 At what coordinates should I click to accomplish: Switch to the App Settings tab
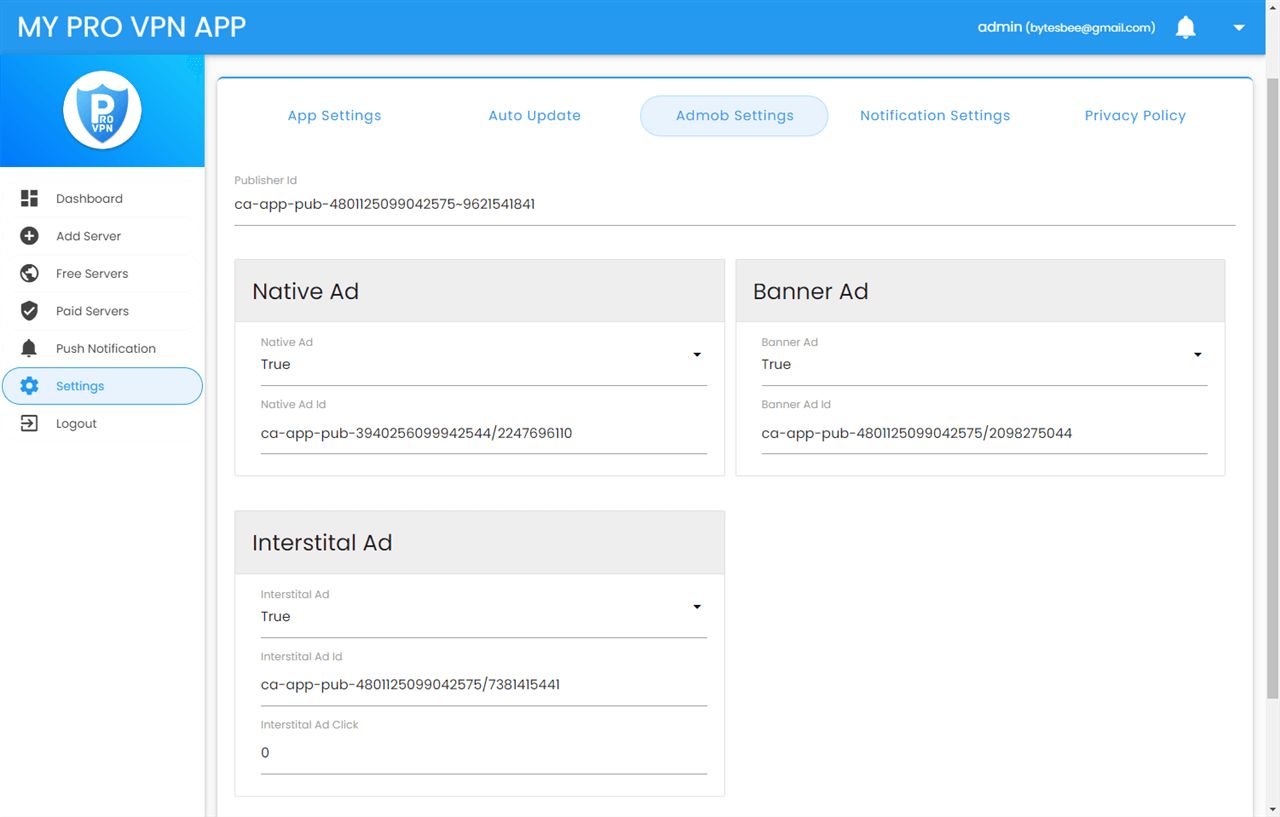[x=334, y=116]
